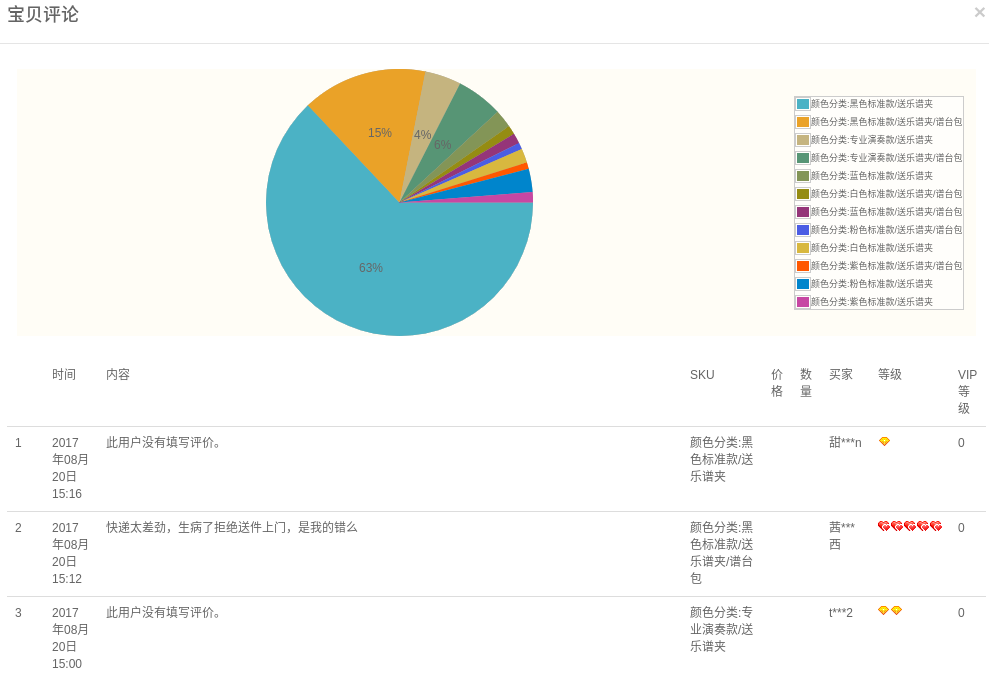Screen dimensions: 989x678
Task: Click the teal legend swatch for 黑色标准款/送乐谱夹
Action: [x=803, y=104]
